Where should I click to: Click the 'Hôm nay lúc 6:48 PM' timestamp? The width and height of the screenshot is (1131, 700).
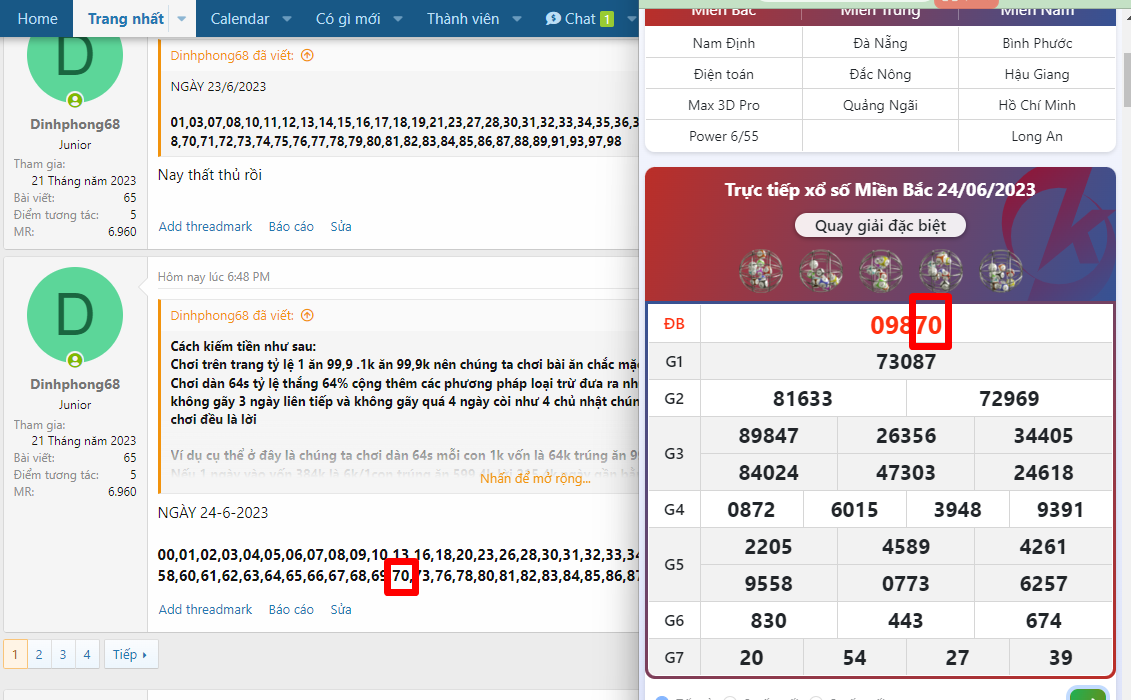(214, 277)
